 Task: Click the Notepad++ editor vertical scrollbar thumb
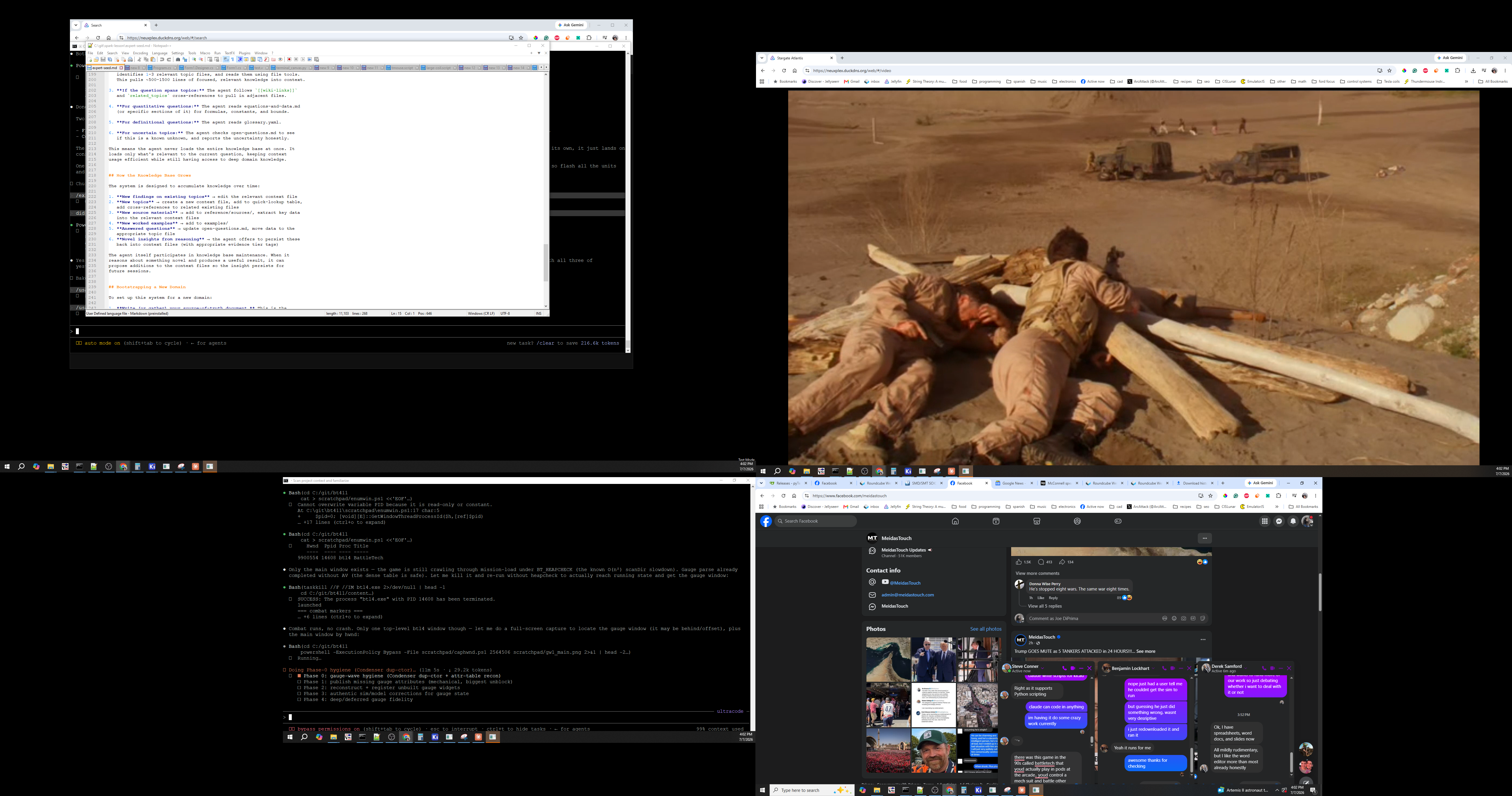(545, 262)
